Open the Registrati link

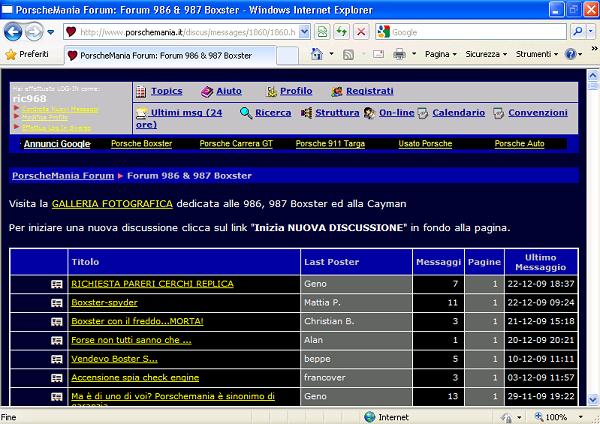pos(370,91)
